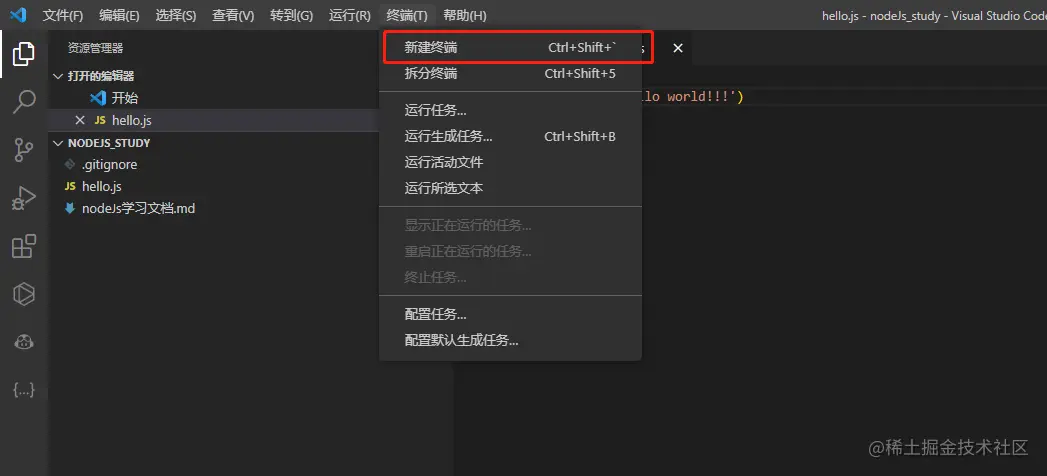Open the 编辑(E) menu
Screen dimensions: 1047x476
[x=119, y=15]
